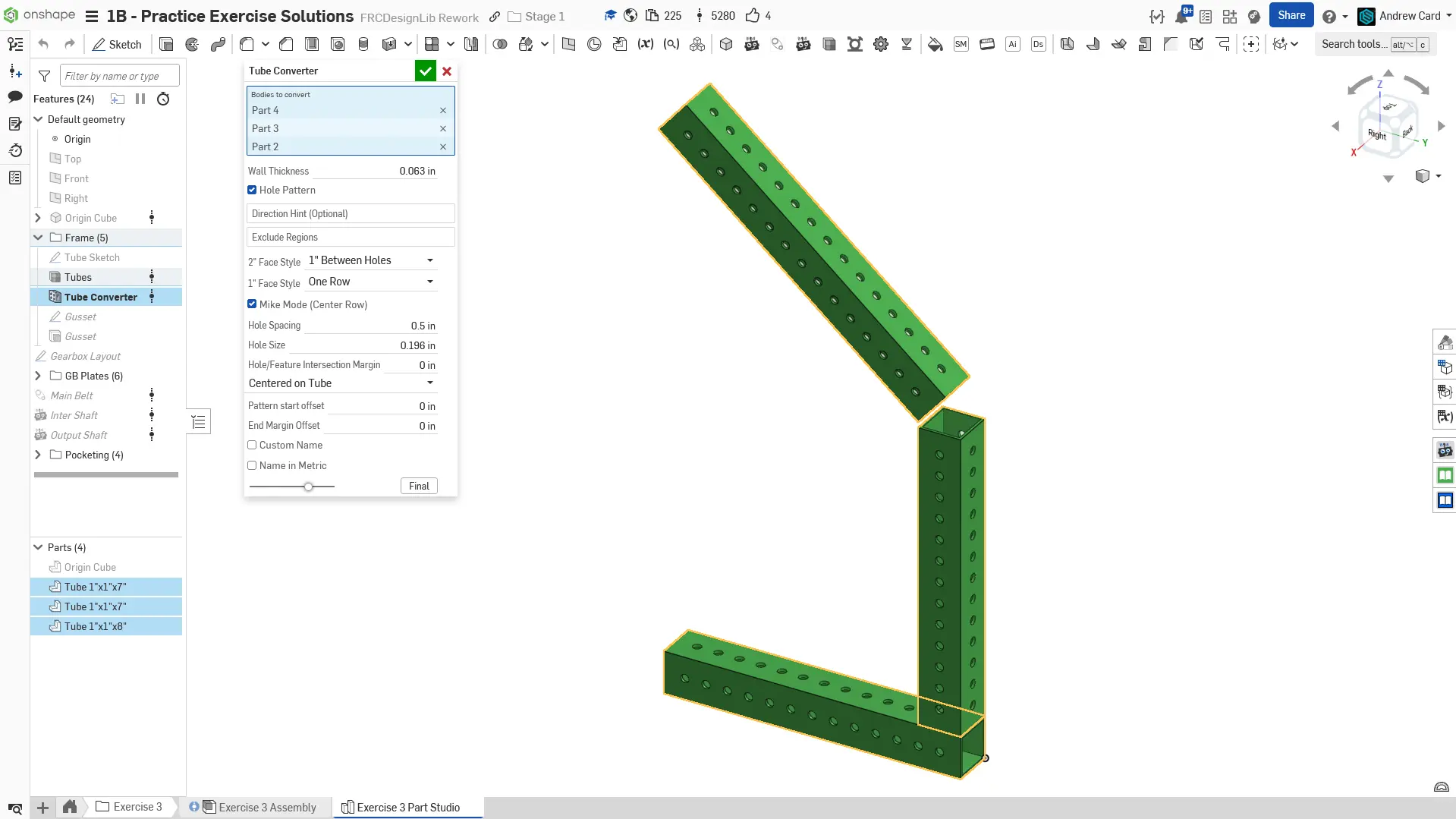Cancel Tube Converter with red X
This screenshot has height=819, width=1456.
[447, 71]
